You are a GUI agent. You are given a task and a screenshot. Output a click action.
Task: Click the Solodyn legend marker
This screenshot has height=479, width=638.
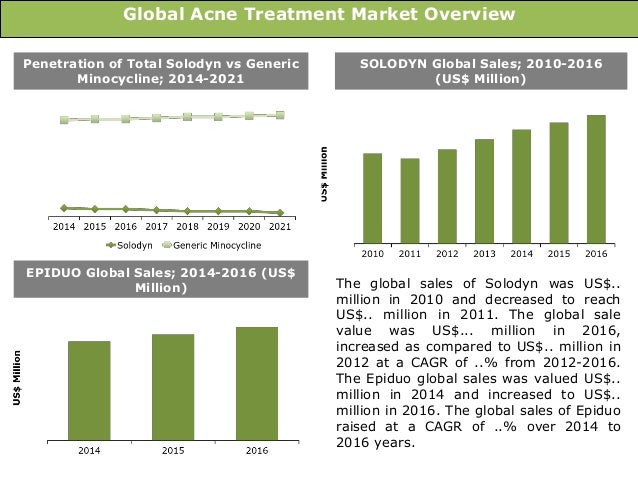pyautogui.click(x=111, y=245)
